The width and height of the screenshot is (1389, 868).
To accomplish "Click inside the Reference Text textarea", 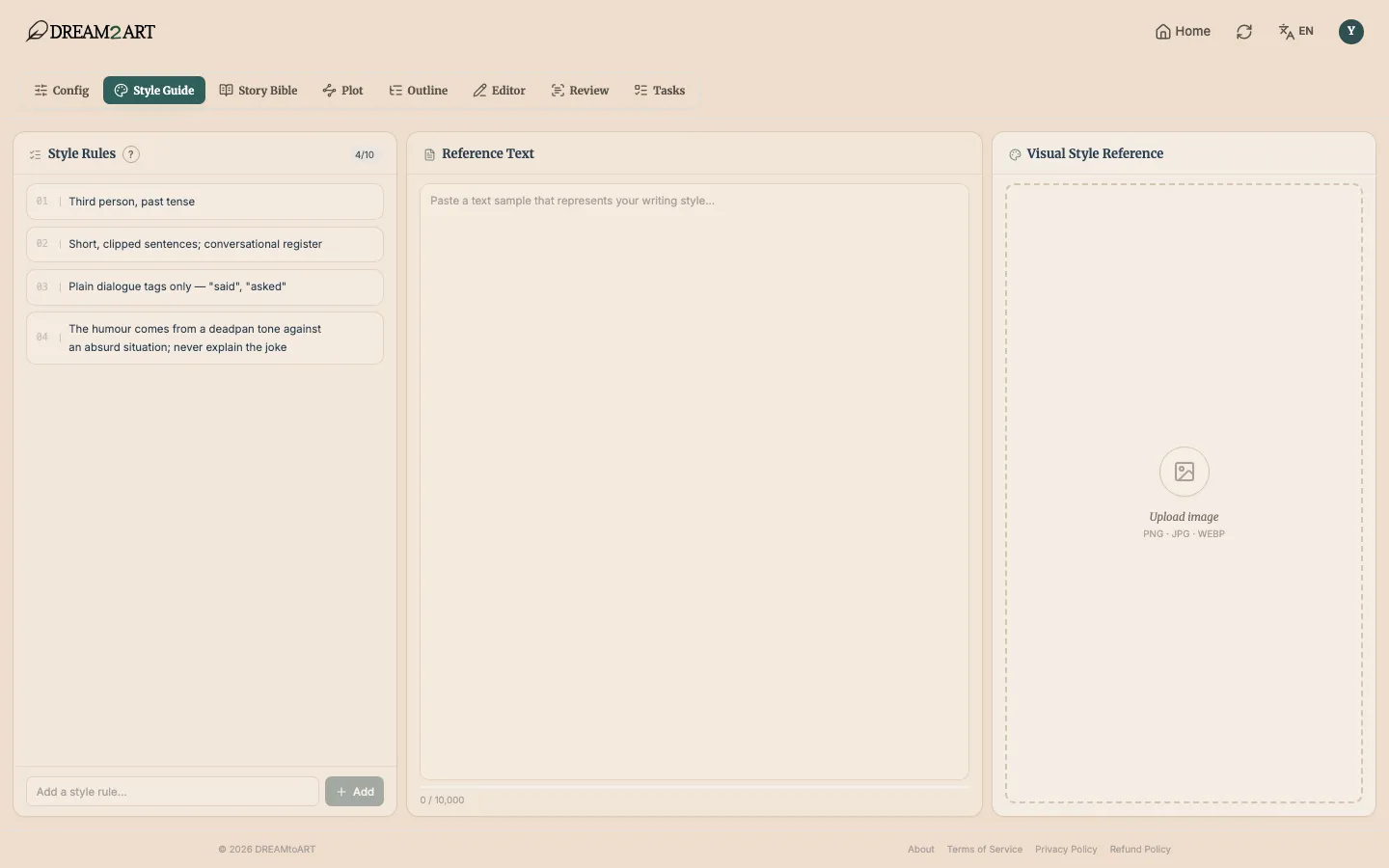I will click(694, 482).
